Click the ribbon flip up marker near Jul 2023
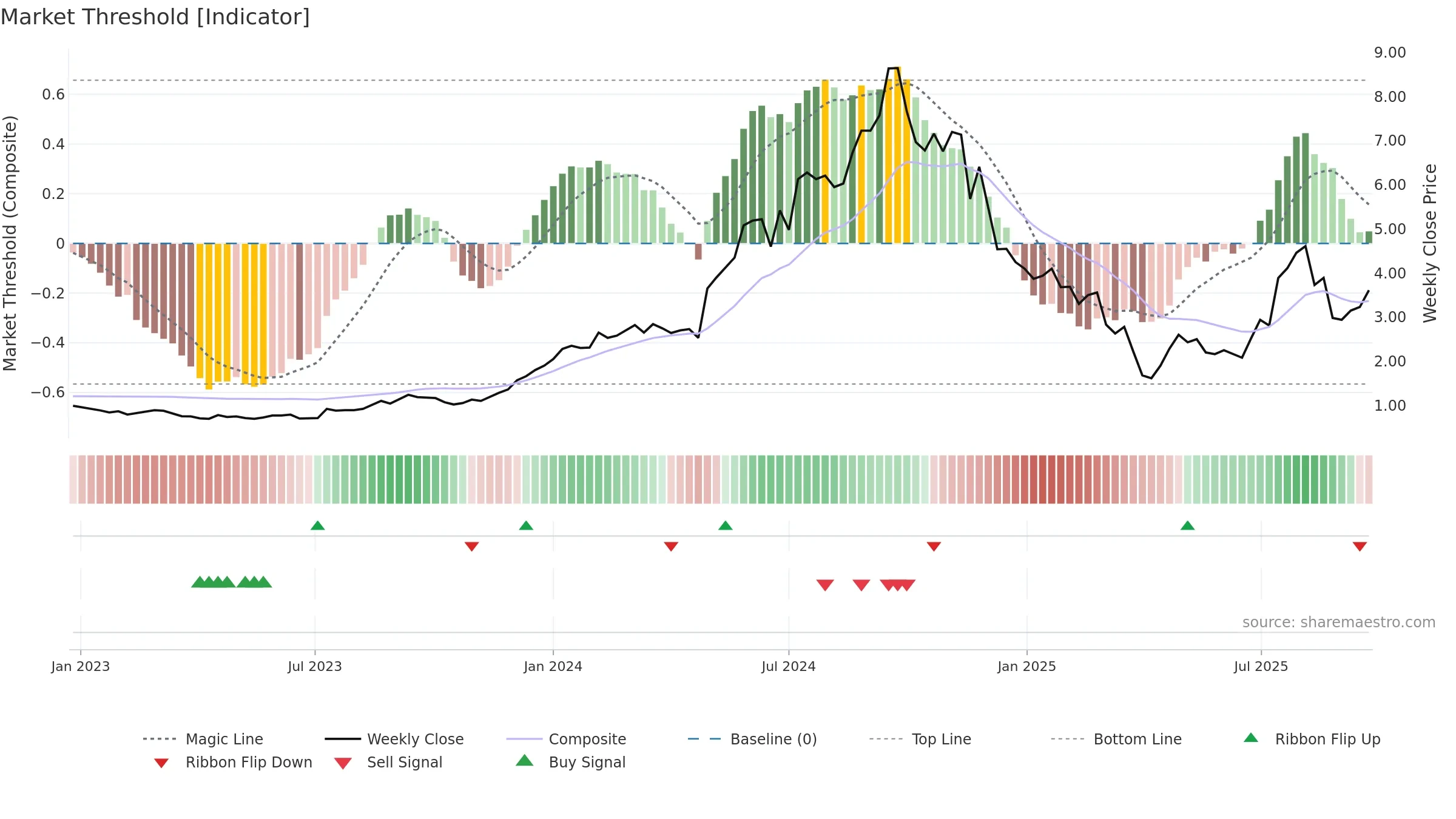The height and width of the screenshot is (819, 1456). tap(317, 525)
